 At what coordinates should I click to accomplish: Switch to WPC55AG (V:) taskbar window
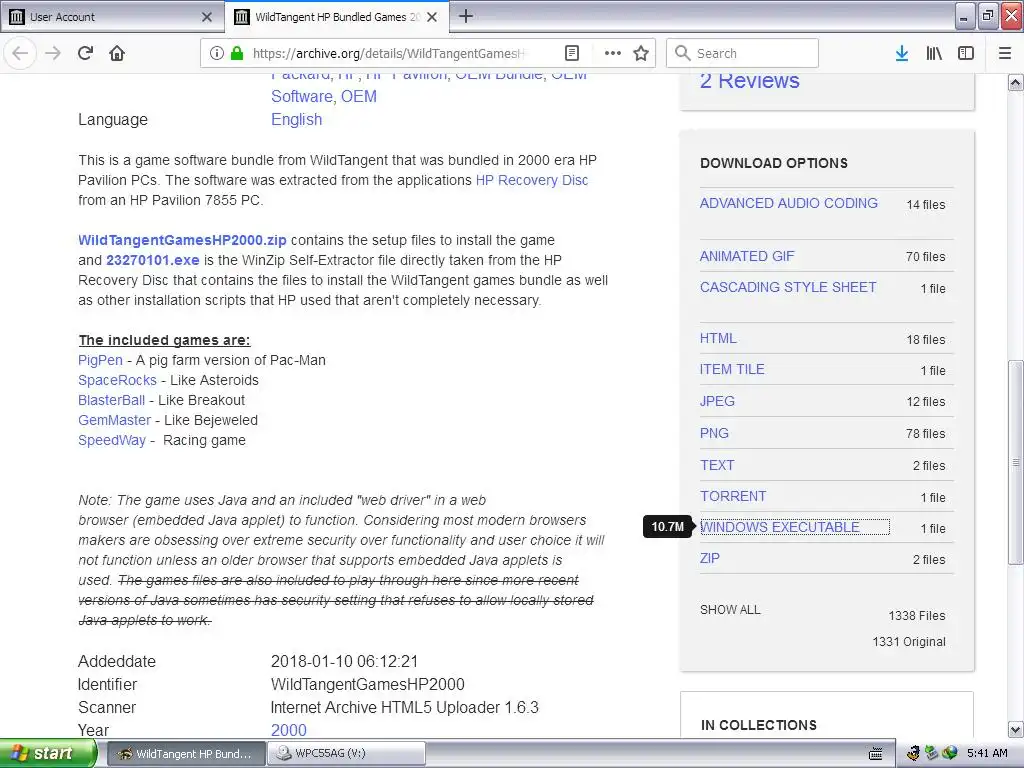pyautogui.click(x=347, y=754)
